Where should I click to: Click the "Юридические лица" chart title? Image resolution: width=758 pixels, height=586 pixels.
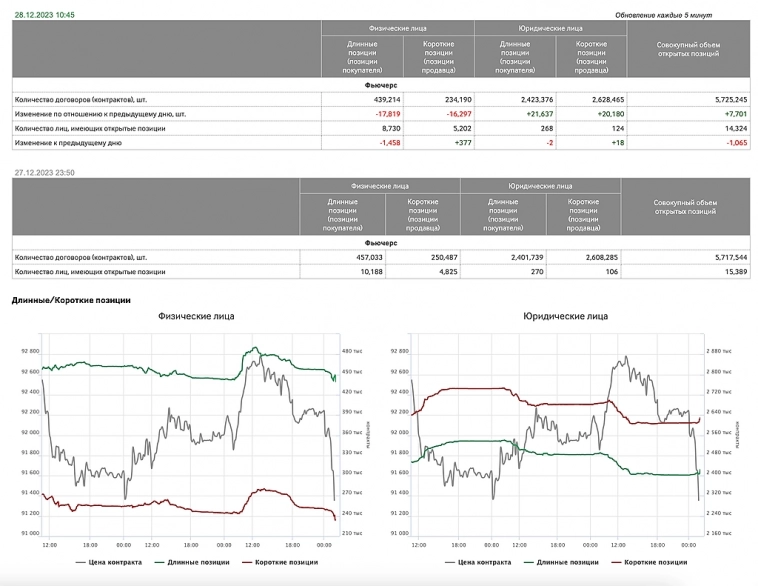[564, 317]
